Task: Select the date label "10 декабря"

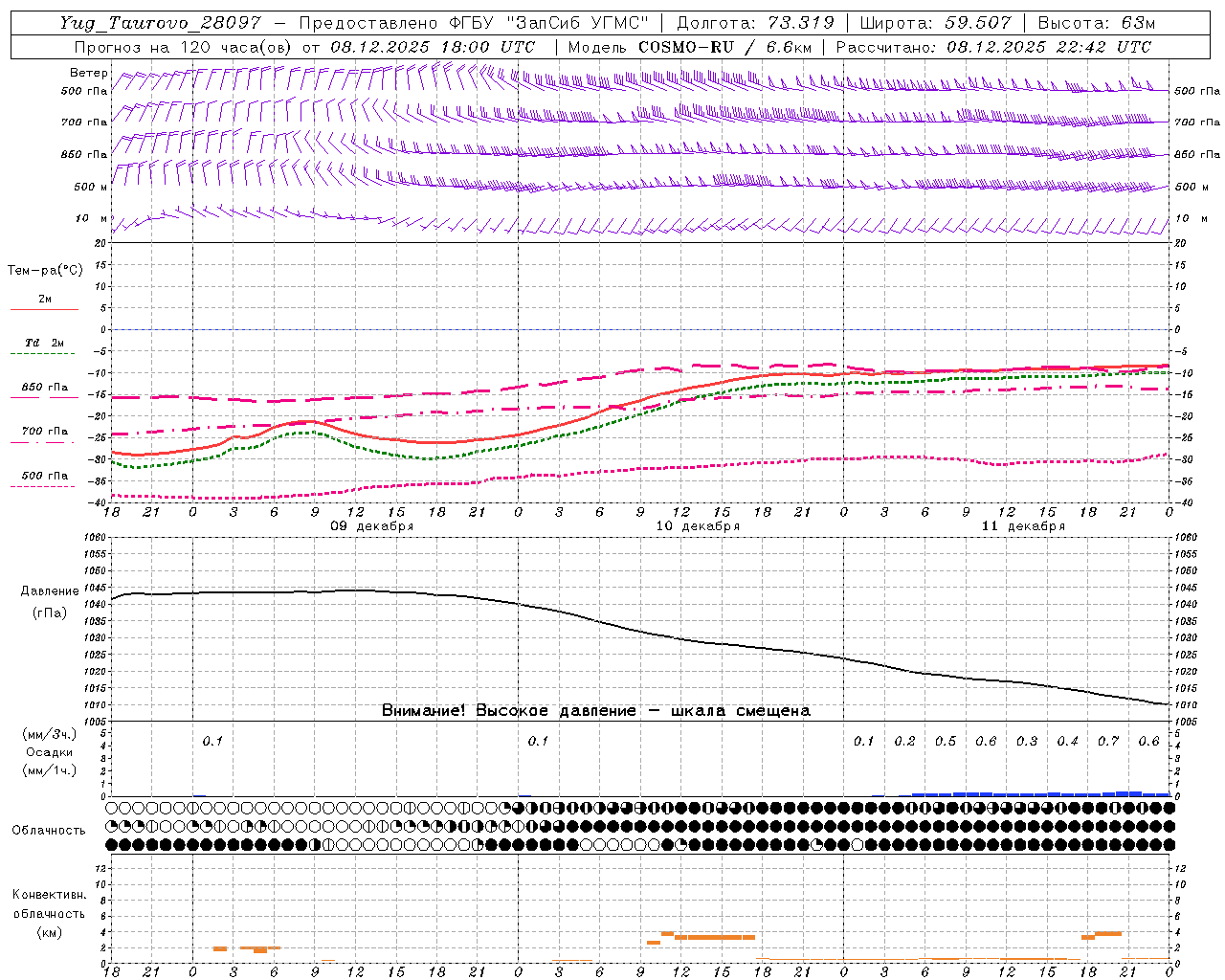Action: (698, 526)
